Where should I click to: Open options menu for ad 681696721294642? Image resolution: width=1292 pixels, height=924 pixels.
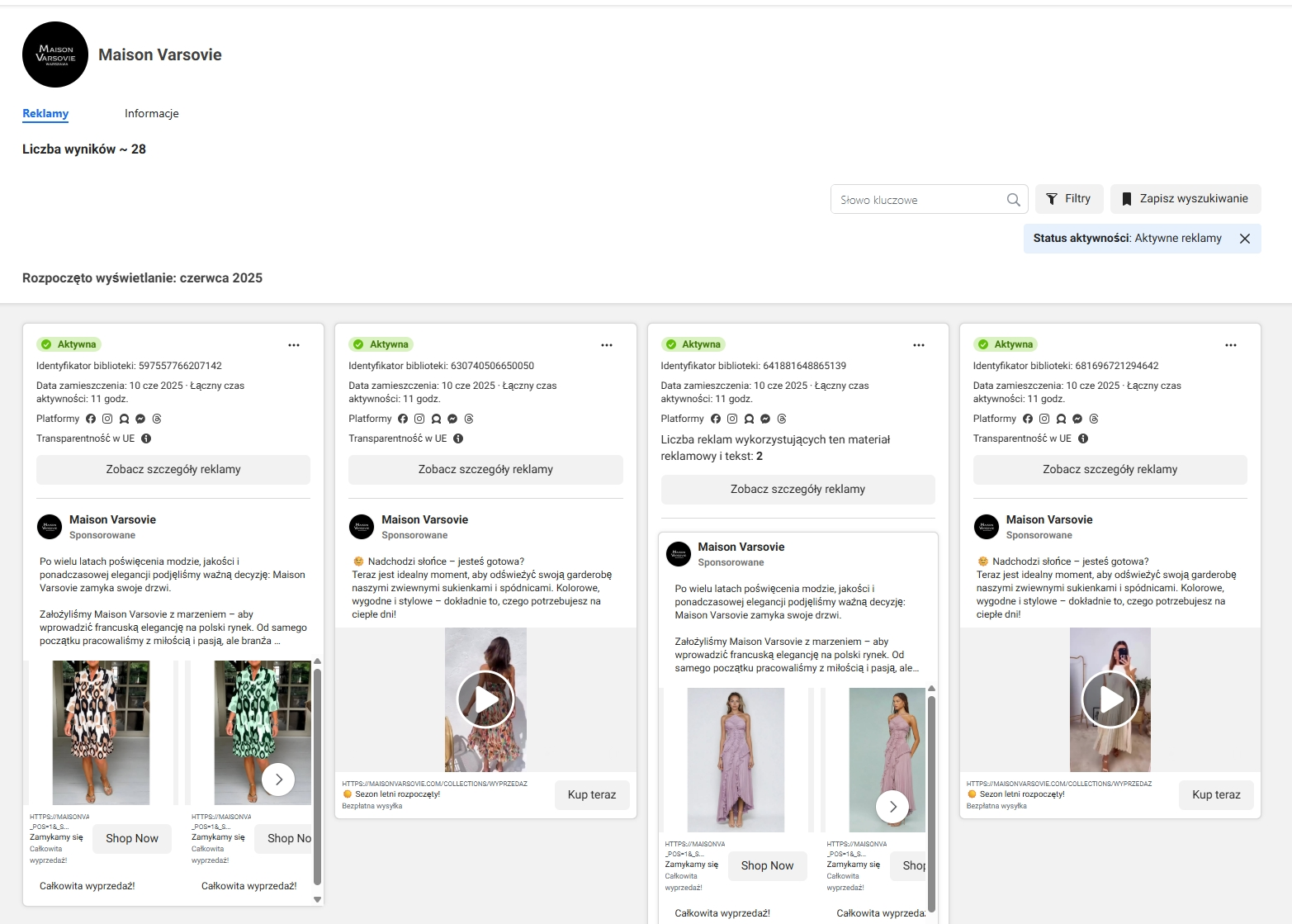coord(1231,345)
